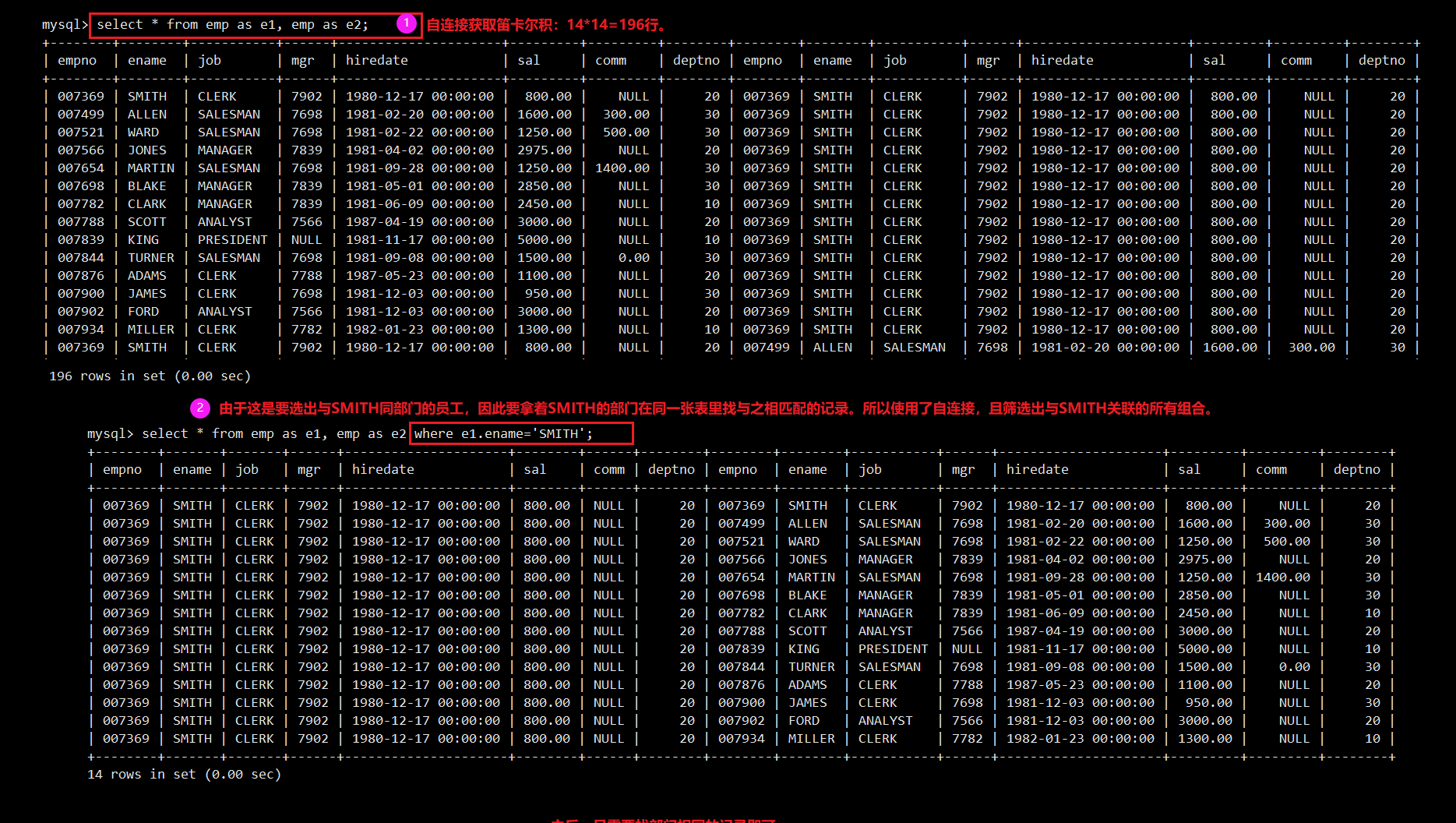Image resolution: width=1456 pixels, height=823 pixels.
Task: Click ALLEN in the 14-row result table
Action: click(808, 523)
